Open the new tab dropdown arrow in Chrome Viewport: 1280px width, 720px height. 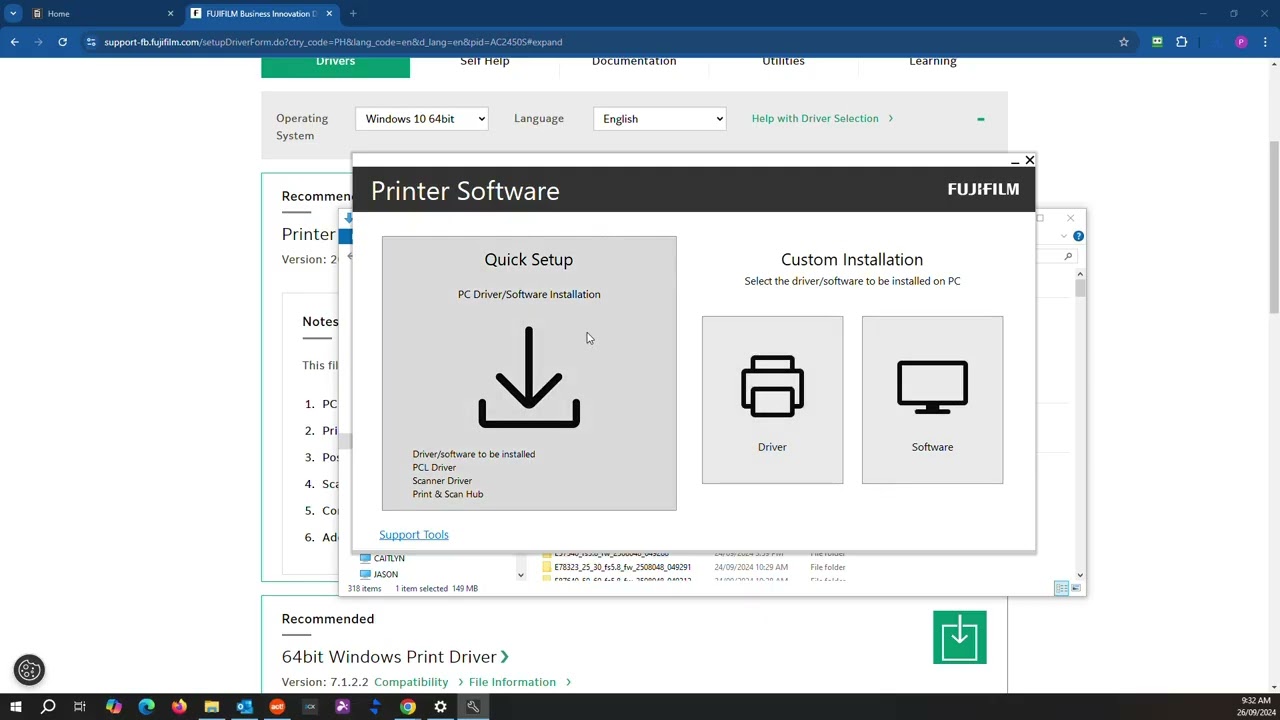13,14
